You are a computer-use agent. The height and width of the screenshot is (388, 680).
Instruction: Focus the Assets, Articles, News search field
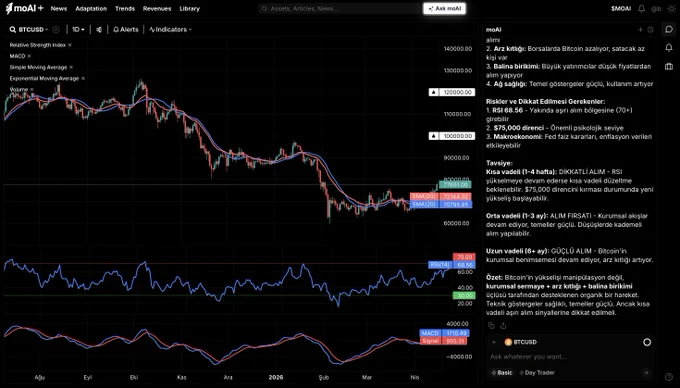(340, 9)
